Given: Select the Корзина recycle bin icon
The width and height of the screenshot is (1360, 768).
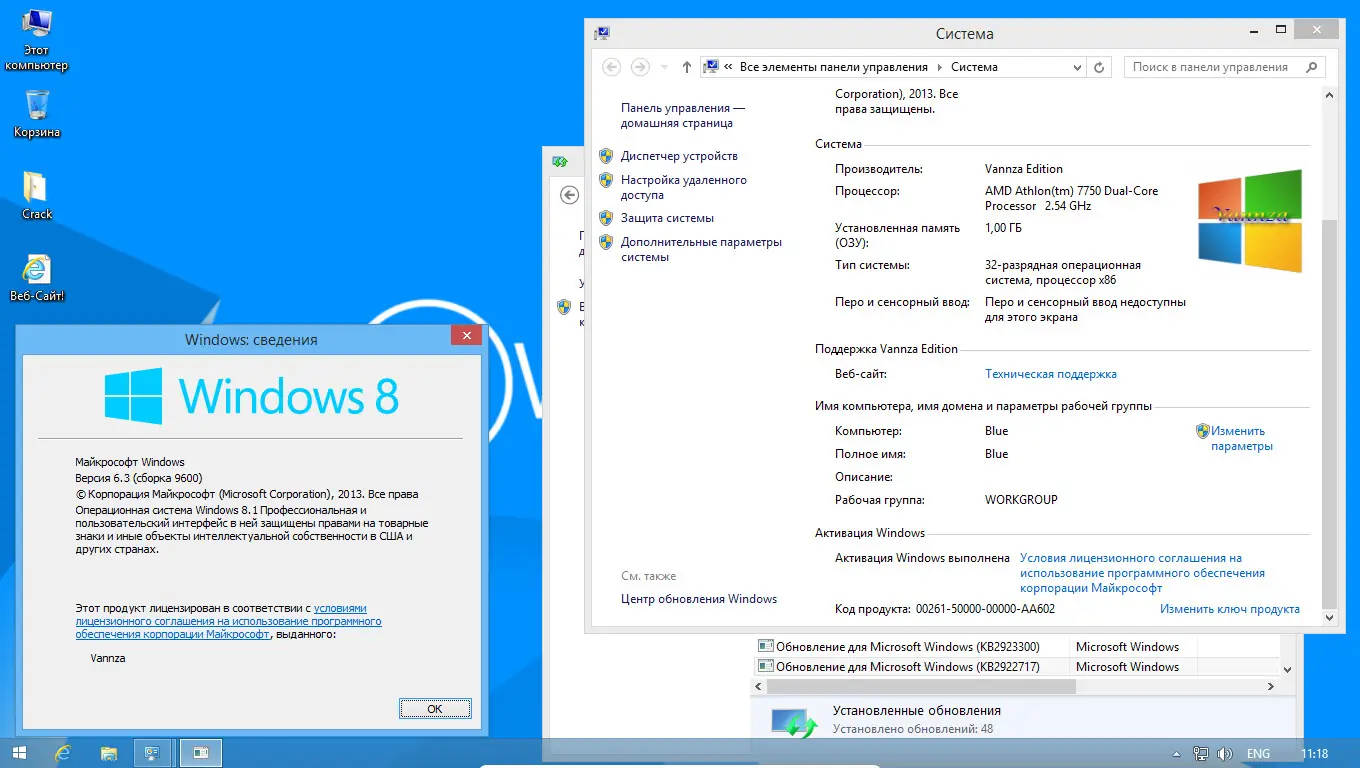Looking at the screenshot, I should point(37,113).
